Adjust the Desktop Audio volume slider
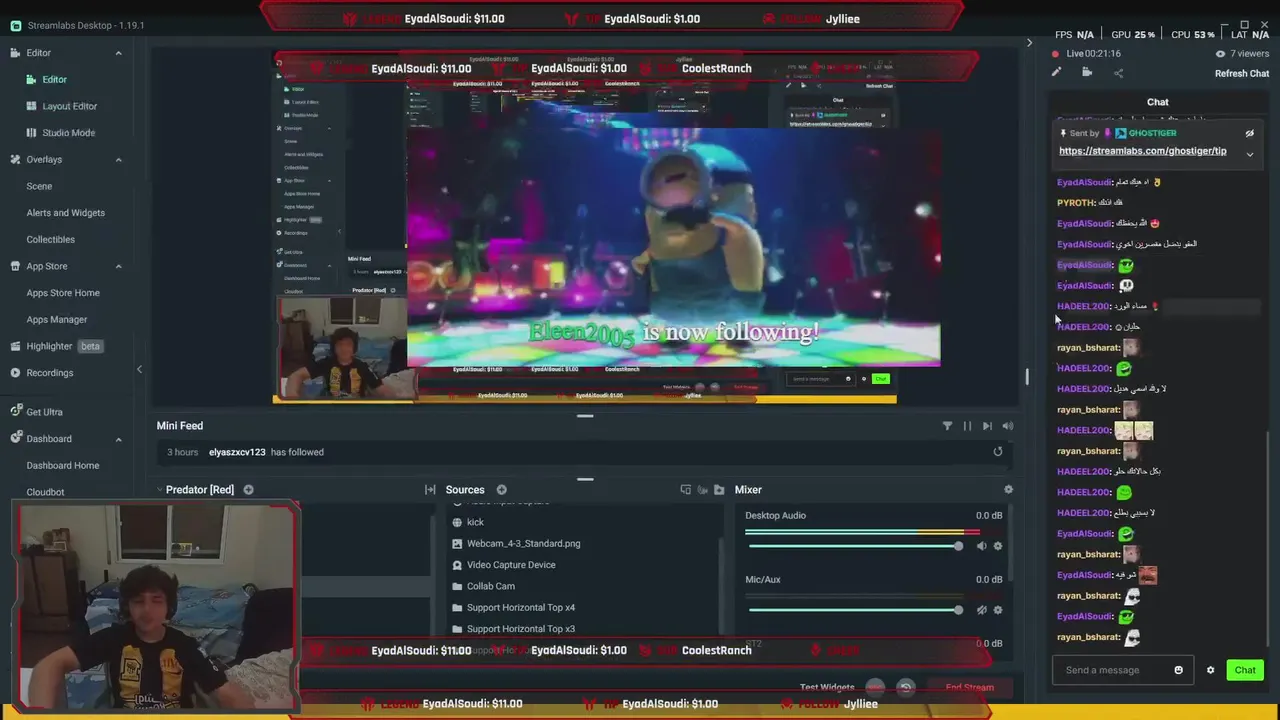1280x720 pixels. point(855,546)
